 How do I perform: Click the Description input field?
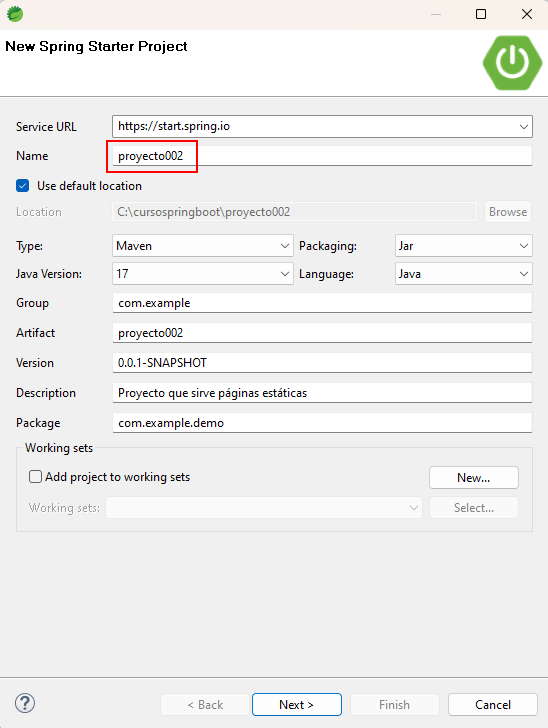322,393
